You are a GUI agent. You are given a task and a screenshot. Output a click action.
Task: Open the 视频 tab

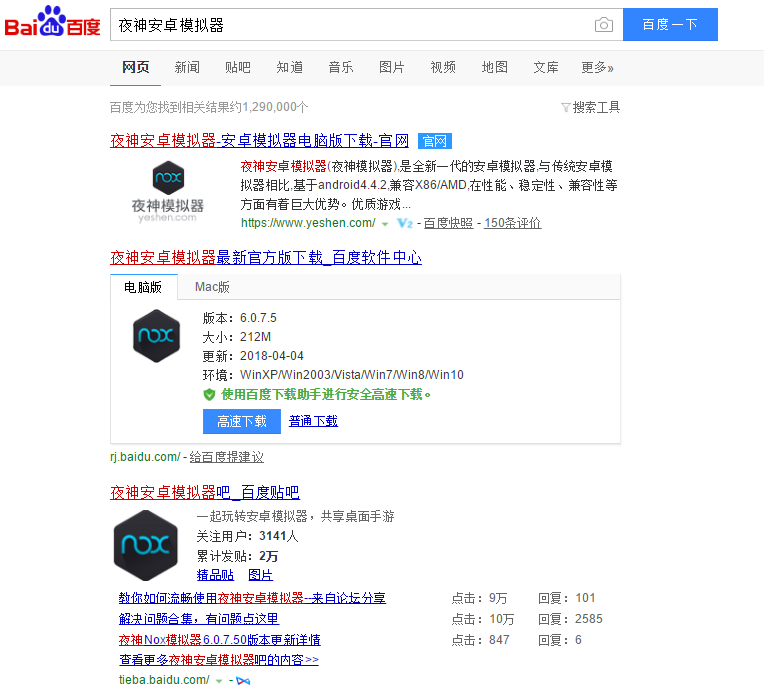click(443, 67)
